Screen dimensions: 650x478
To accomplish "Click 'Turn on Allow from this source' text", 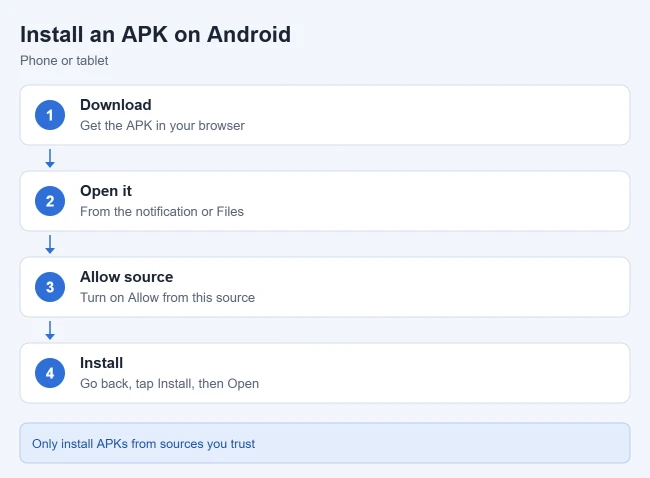I will pos(167,298).
